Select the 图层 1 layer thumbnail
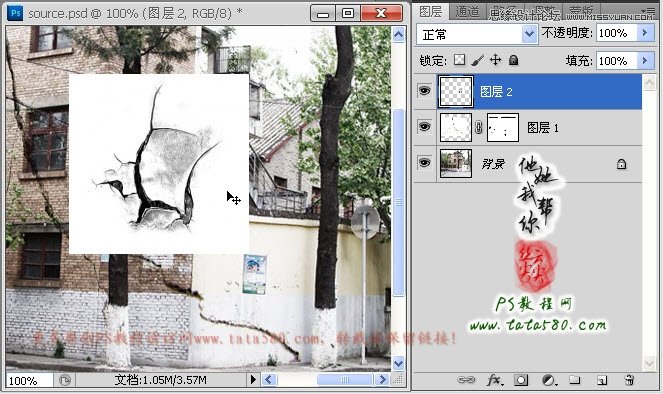Screen dimensions: 663x394 tap(456, 127)
